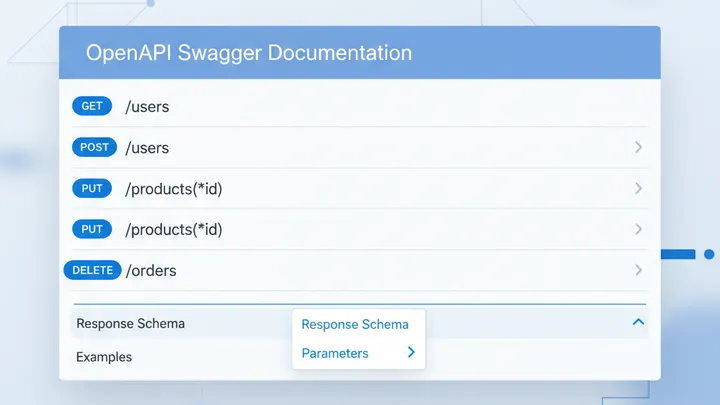Open the first /products(*id) endpoint path
Image resolution: width=720 pixels, height=405 pixels.
coord(173,188)
